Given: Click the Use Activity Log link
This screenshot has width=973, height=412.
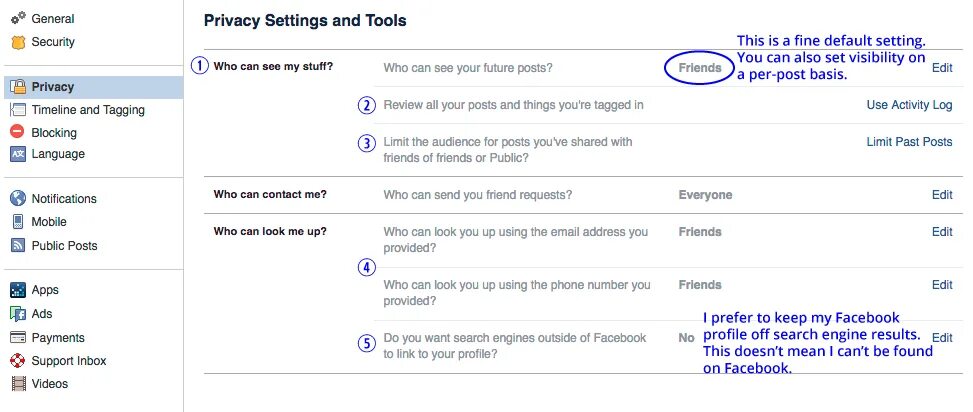Looking at the screenshot, I should (x=909, y=105).
